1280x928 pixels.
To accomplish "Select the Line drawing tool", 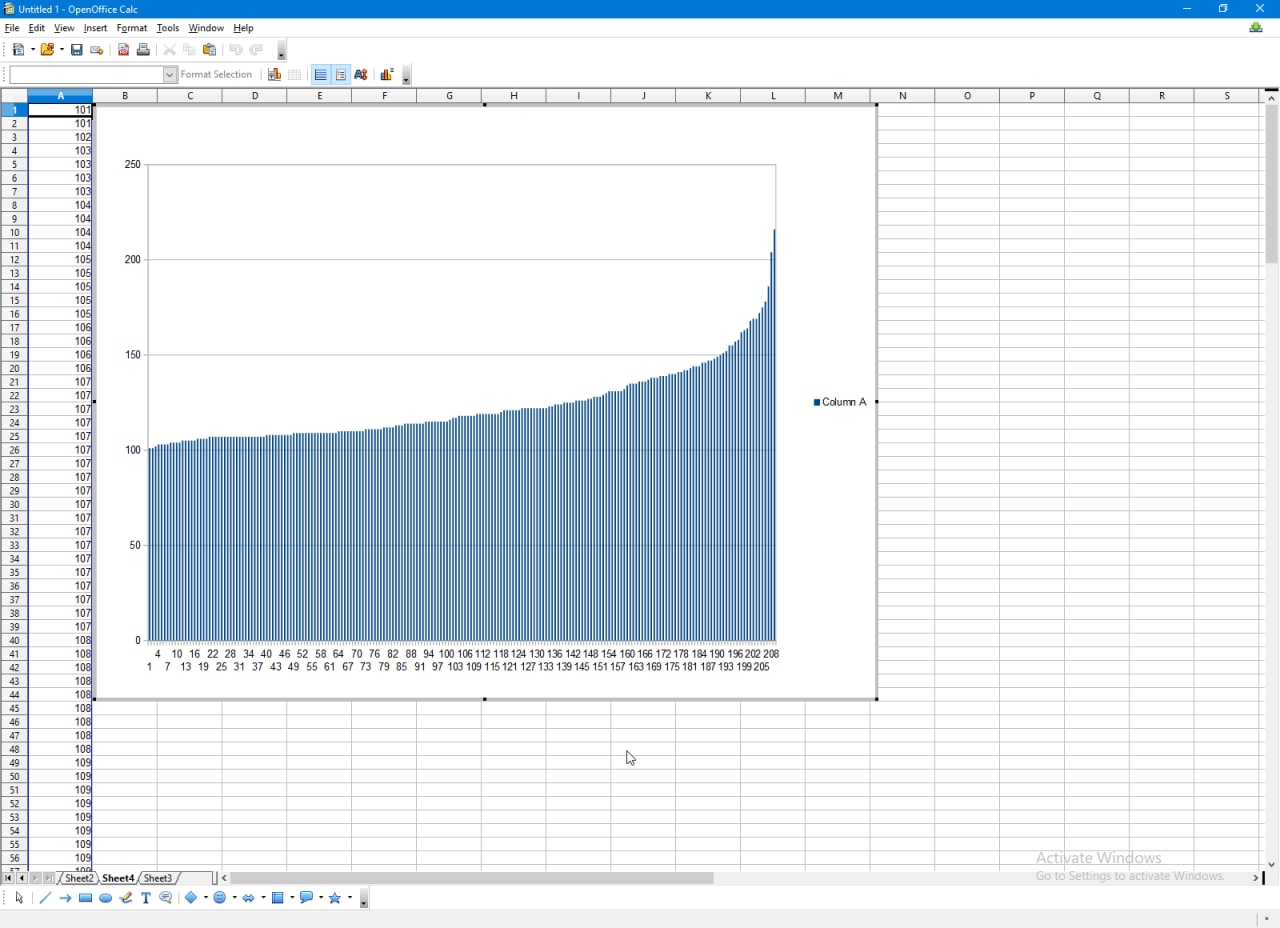I will pos(45,898).
